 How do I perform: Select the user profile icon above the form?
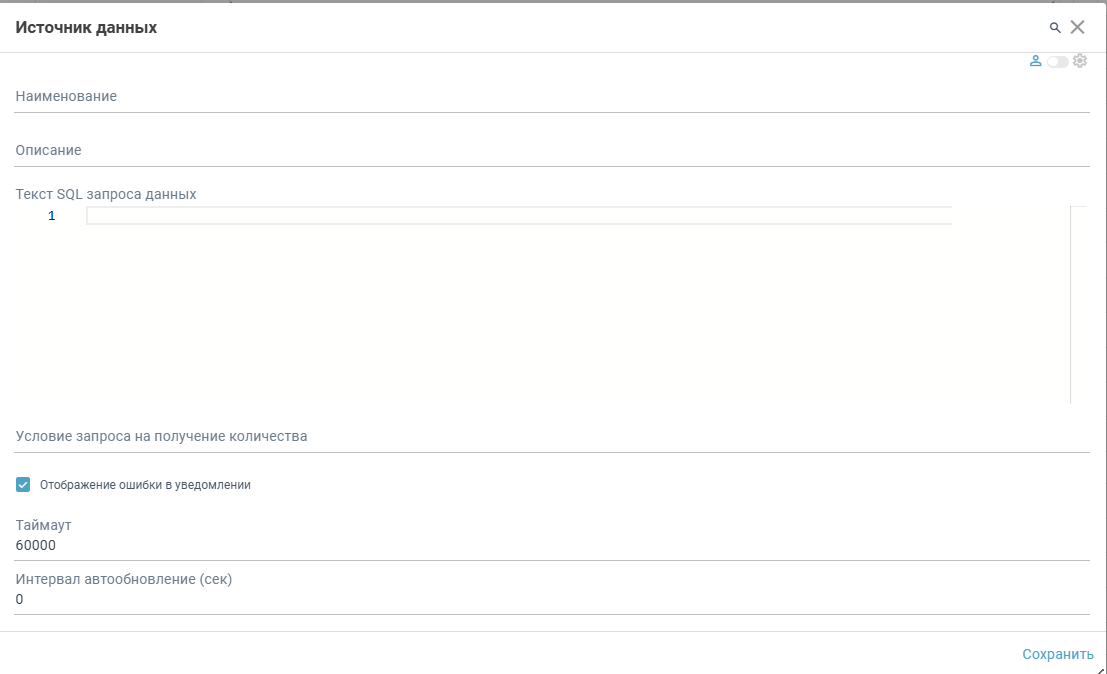pos(1037,60)
